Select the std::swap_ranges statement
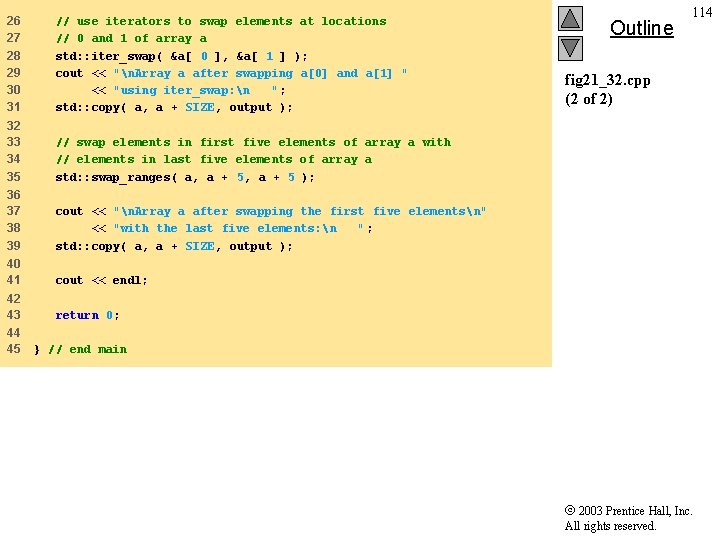Viewport: 720px width, 540px height. 185,177
